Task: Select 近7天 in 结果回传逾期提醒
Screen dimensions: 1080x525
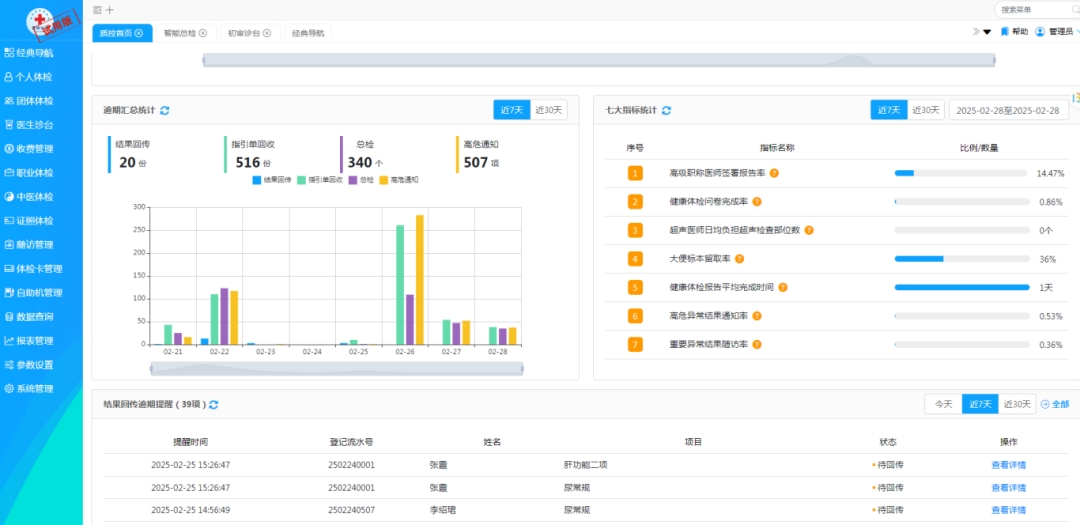Action: (x=980, y=404)
